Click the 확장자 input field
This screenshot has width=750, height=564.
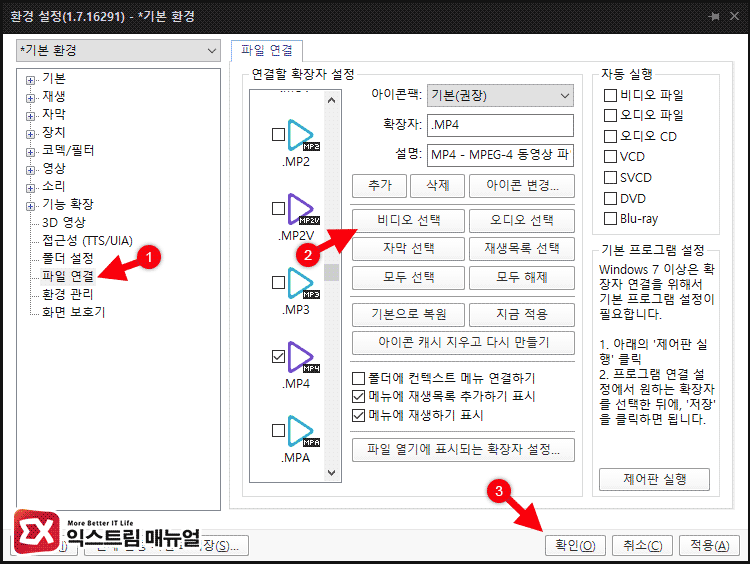(500, 125)
